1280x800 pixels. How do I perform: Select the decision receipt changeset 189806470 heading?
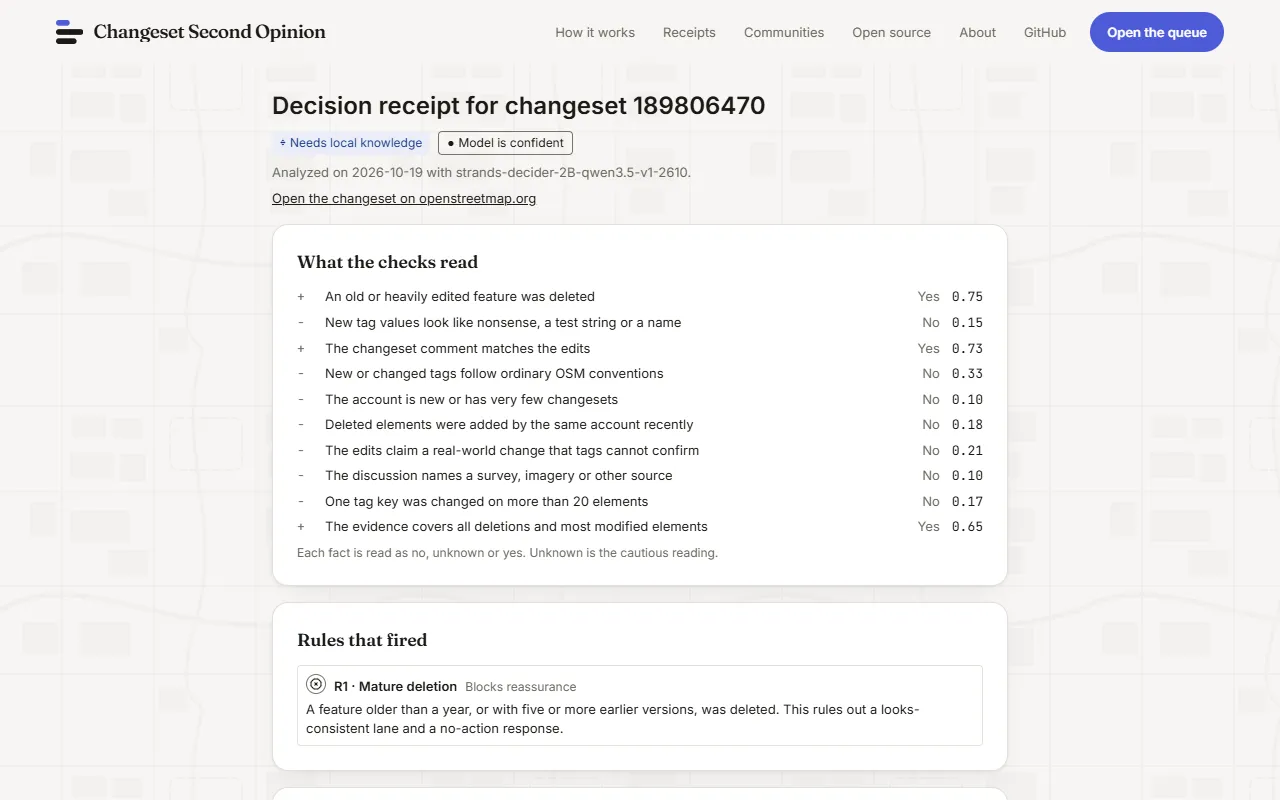[519, 106]
